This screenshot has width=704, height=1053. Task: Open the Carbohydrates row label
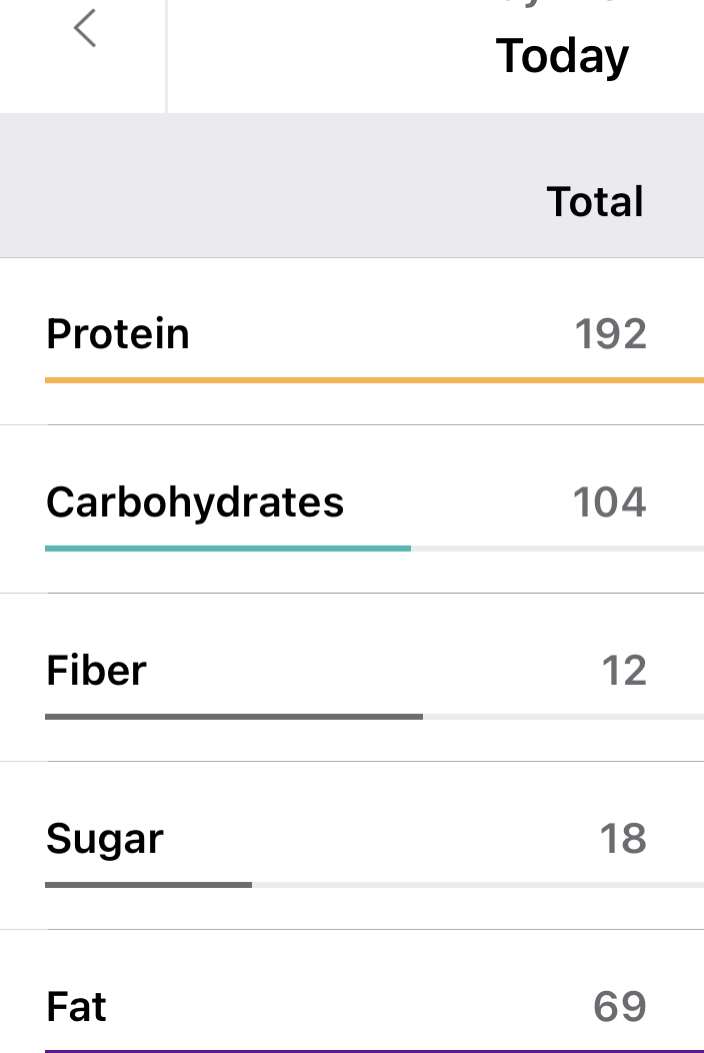[x=195, y=502]
